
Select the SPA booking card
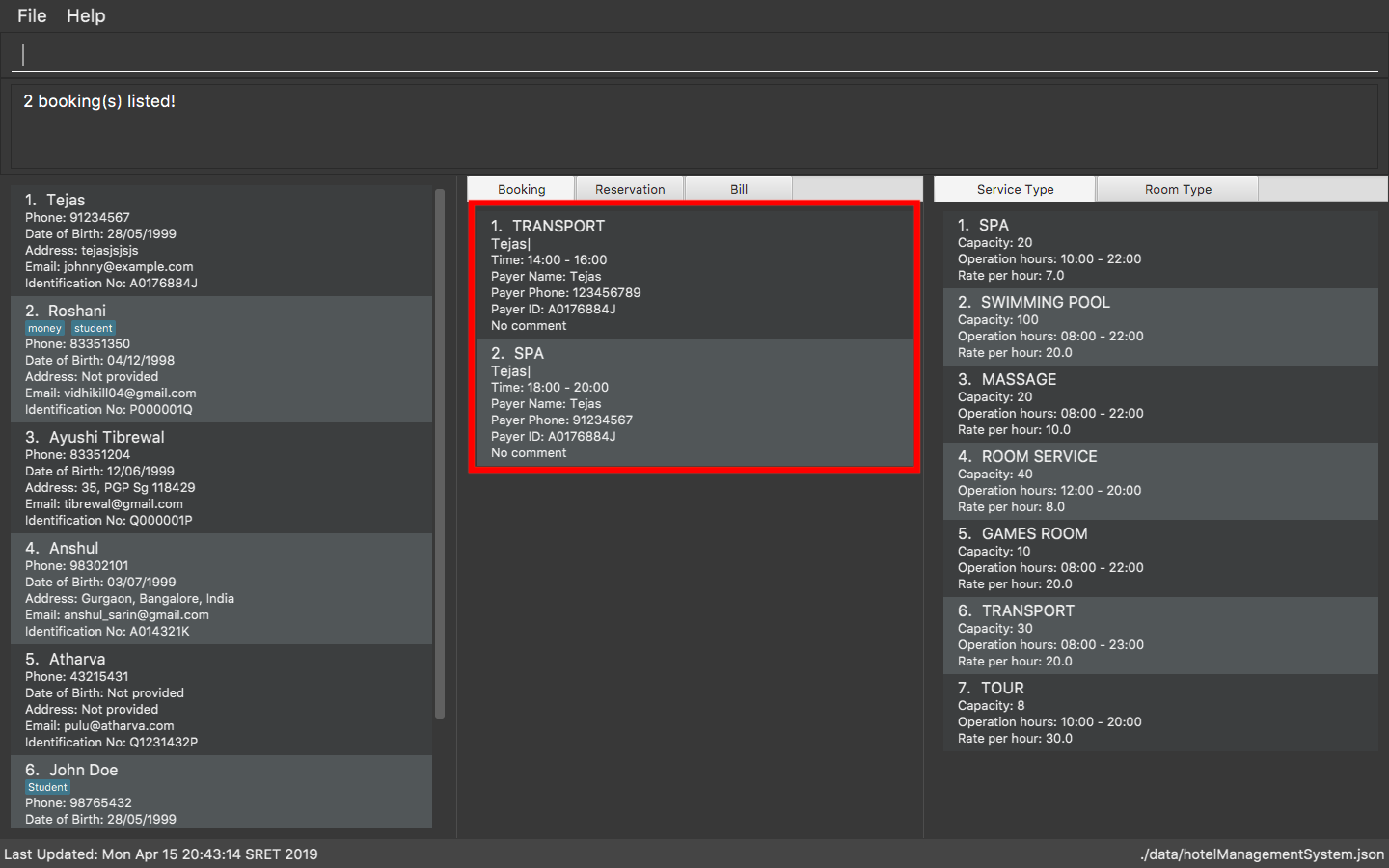coord(694,402)
